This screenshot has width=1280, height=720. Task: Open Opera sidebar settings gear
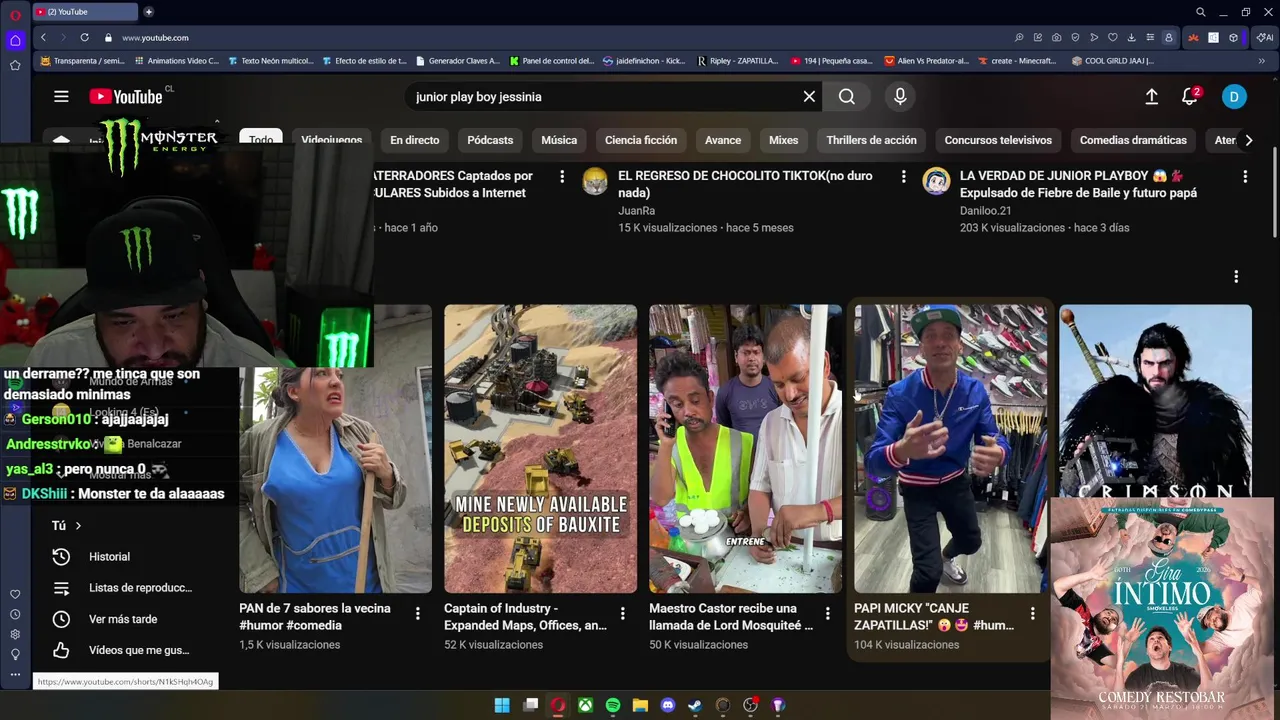pos(15,634)
